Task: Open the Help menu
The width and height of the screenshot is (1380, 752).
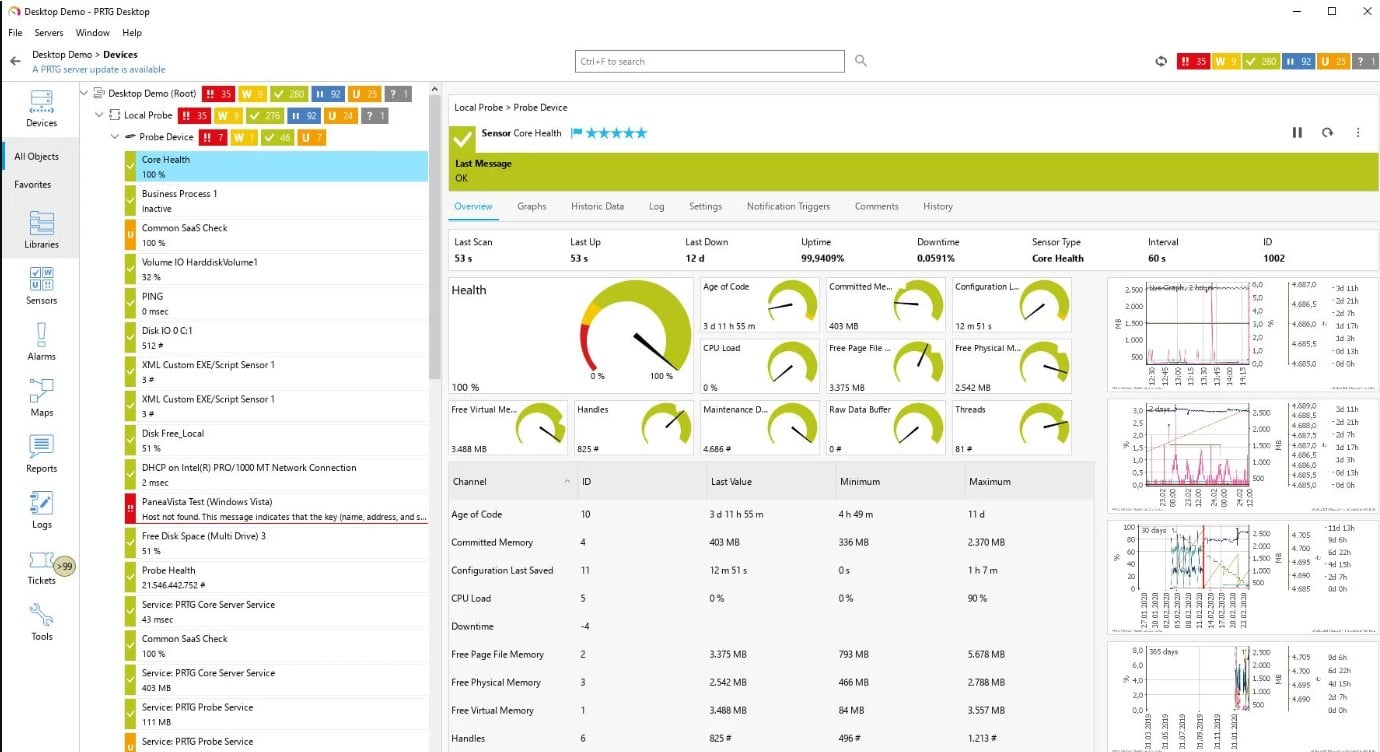Action: coord(132,33)
